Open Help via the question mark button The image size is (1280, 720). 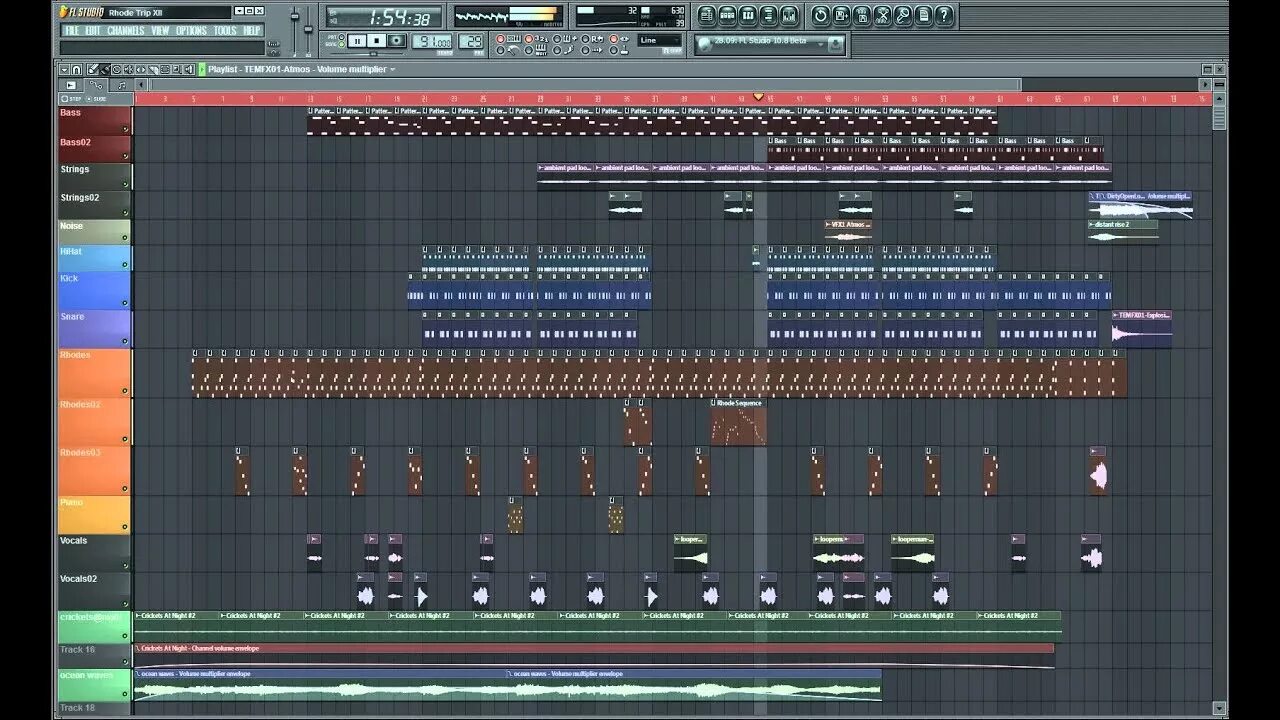pyautogui.click(x=944, y=15)
